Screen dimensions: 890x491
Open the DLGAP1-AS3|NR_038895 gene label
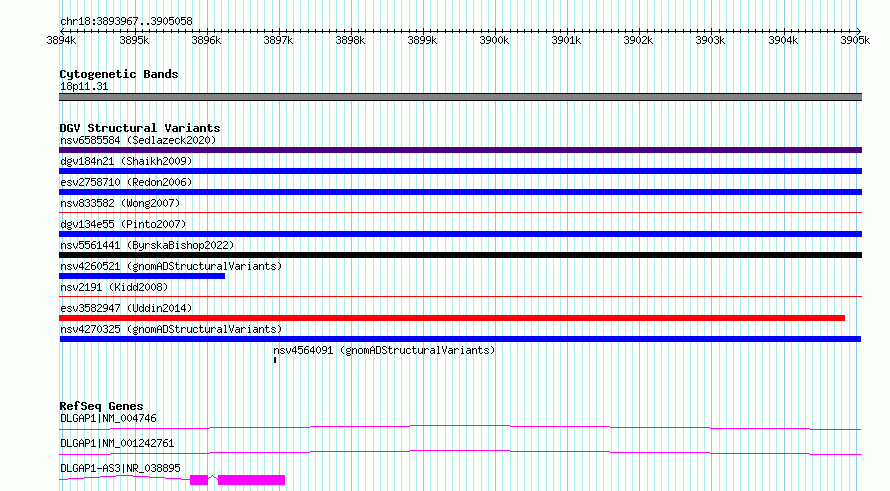(120, 468)
